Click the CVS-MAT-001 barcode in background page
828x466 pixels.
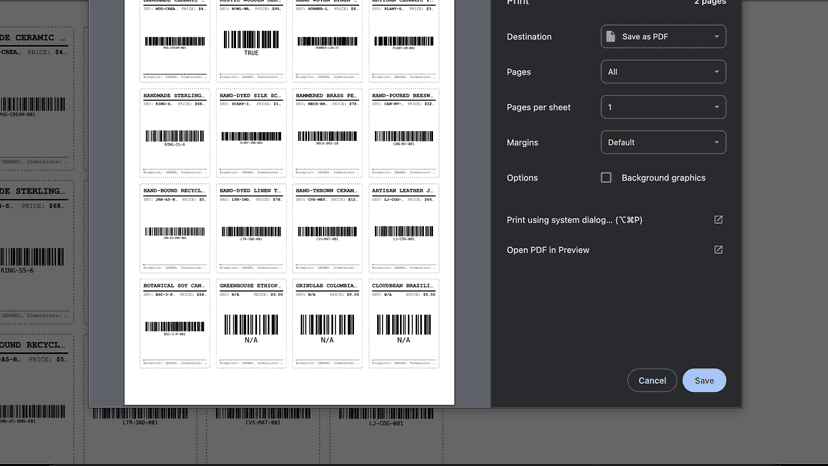pyautogui.click(x=263, y=416)
